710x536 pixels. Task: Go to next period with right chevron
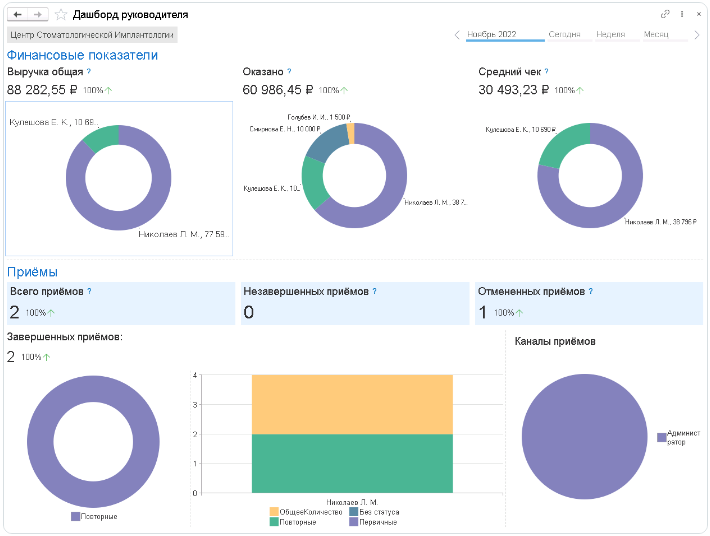pyautogui.click(x=696, y=35)
